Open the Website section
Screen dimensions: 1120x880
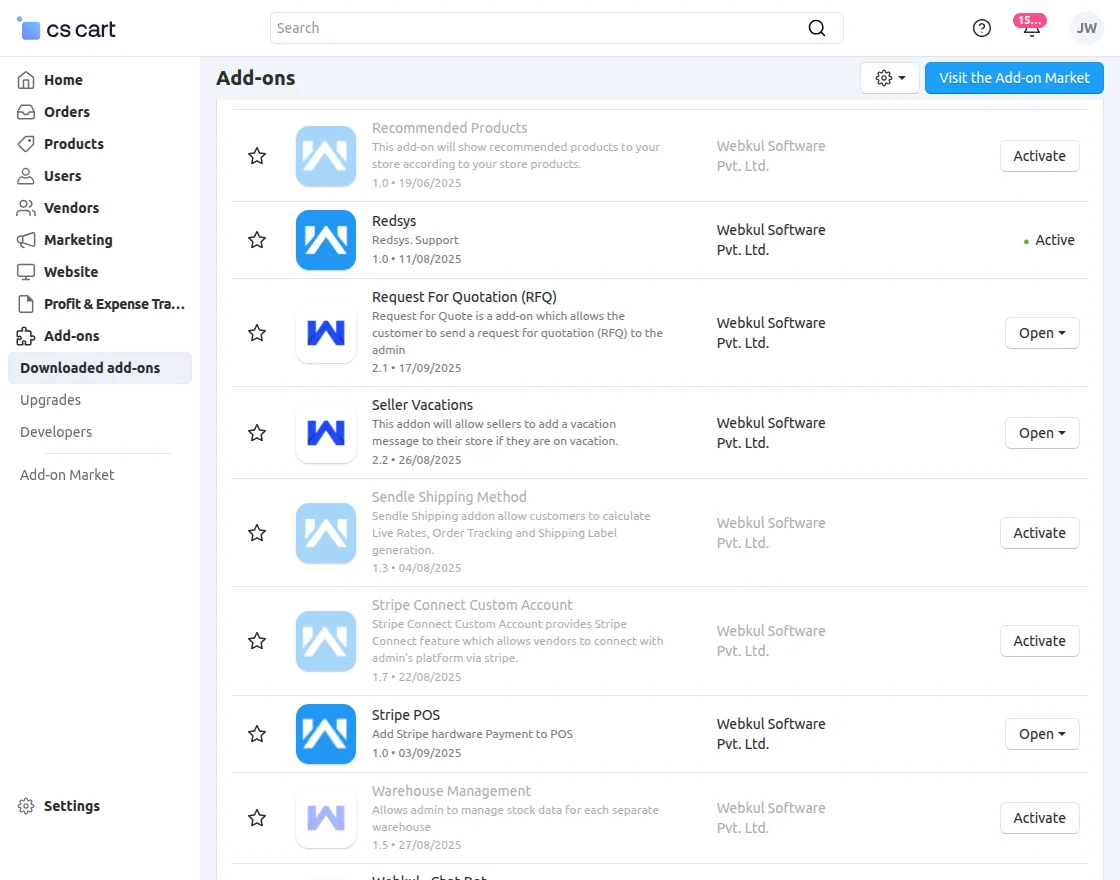tap(71, 271)
